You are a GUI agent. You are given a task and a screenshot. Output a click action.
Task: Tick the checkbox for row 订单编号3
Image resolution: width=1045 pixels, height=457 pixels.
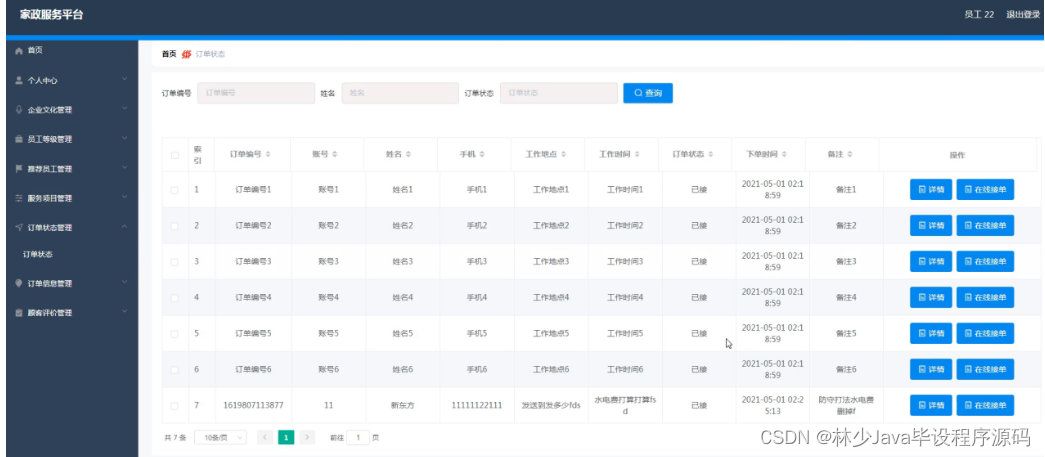point(175,262)
